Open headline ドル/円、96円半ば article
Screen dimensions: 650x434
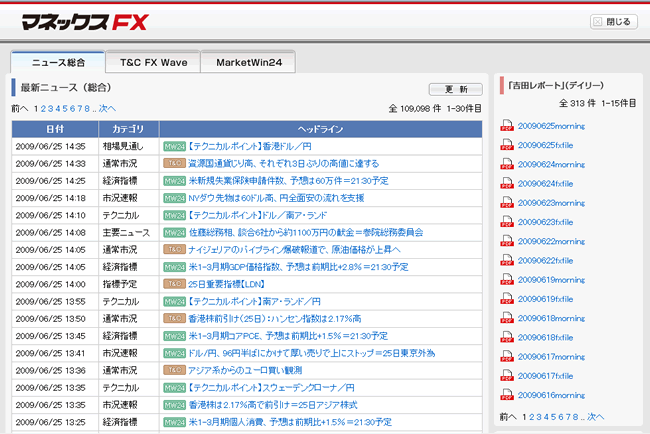tap(312, 353)
